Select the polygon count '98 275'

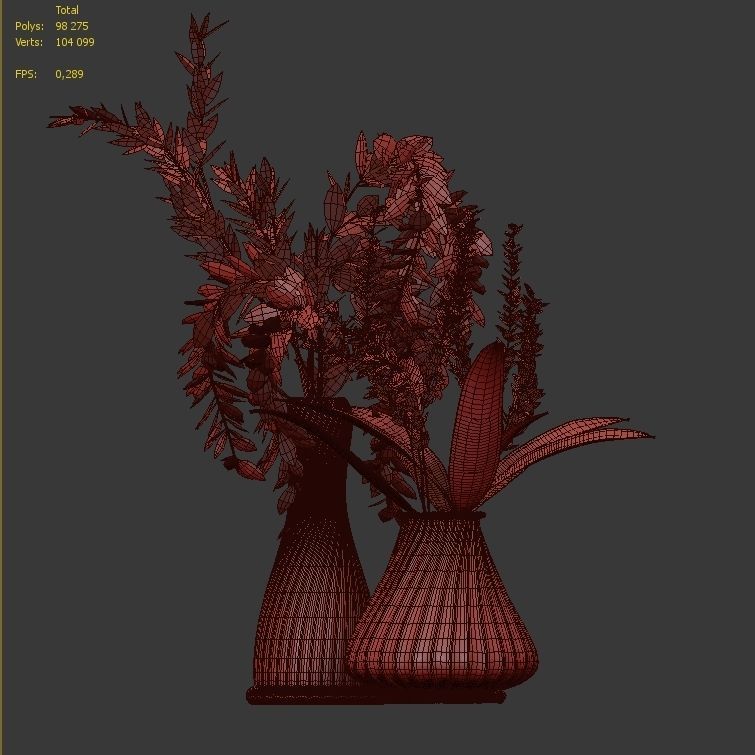point(72,26)
